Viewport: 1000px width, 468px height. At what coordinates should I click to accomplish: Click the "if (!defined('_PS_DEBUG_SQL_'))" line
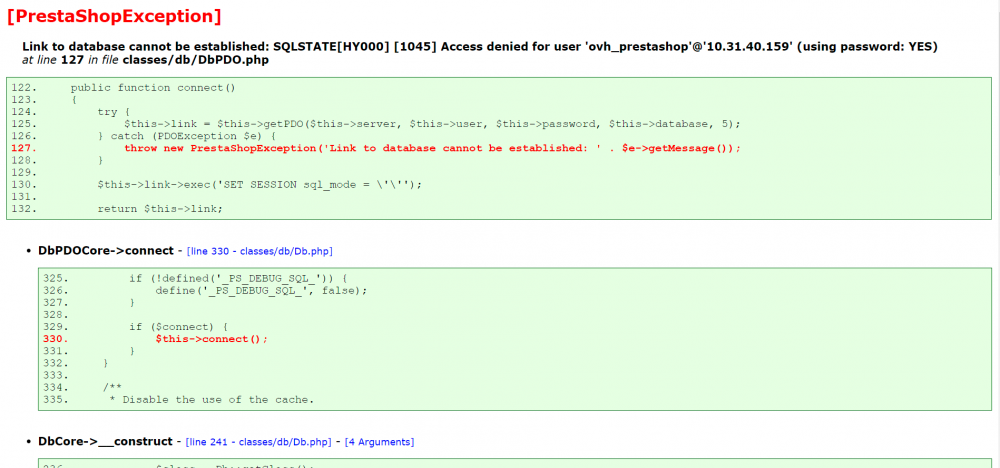click(x=237, y=279)
